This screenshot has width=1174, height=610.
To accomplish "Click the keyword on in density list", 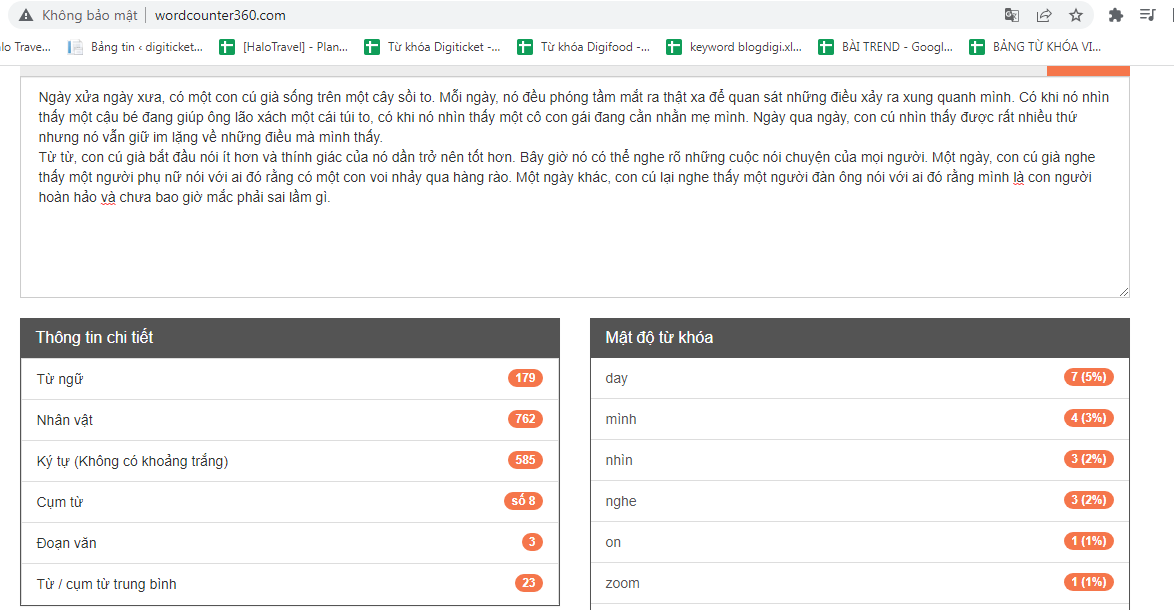I will point(613,543).
